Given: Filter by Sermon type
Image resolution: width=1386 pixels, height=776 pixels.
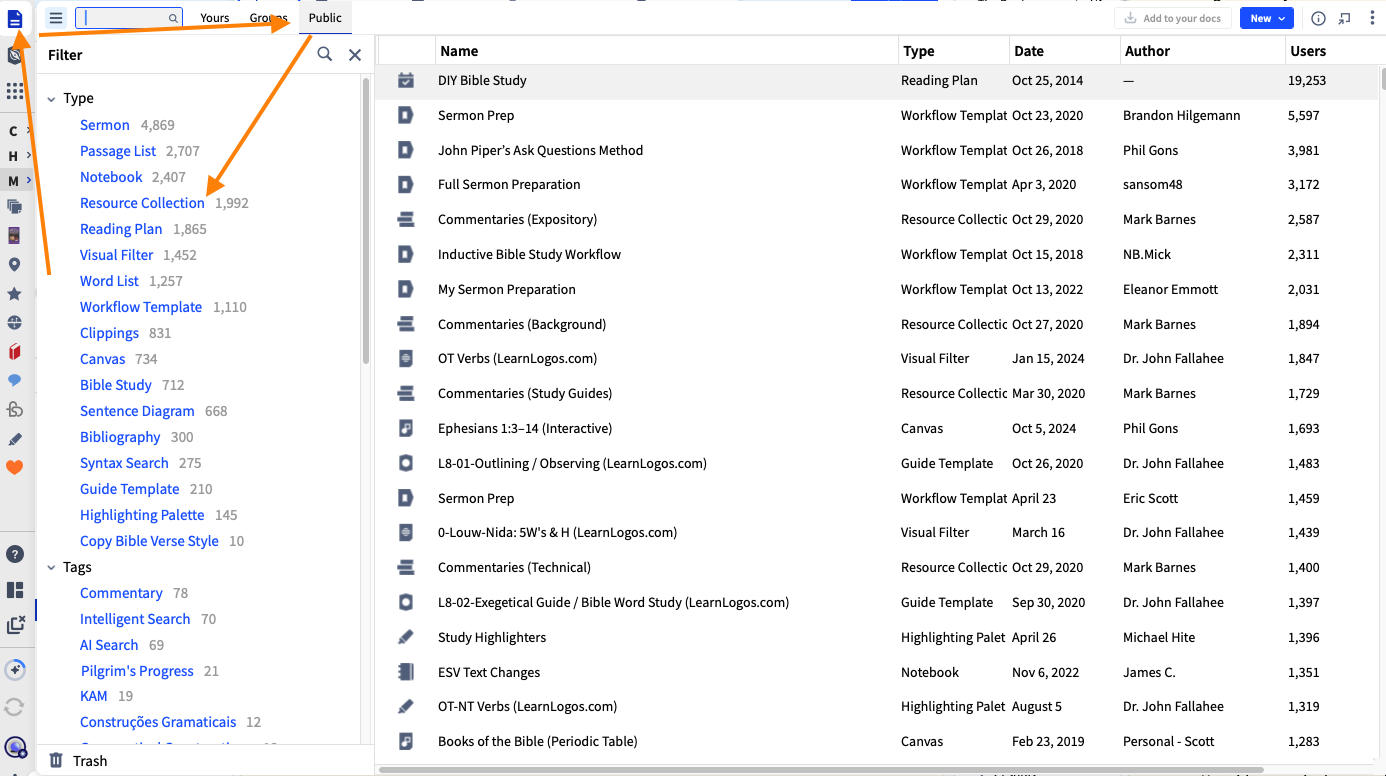Looking at the screenshot, I should tap(105, 125).
